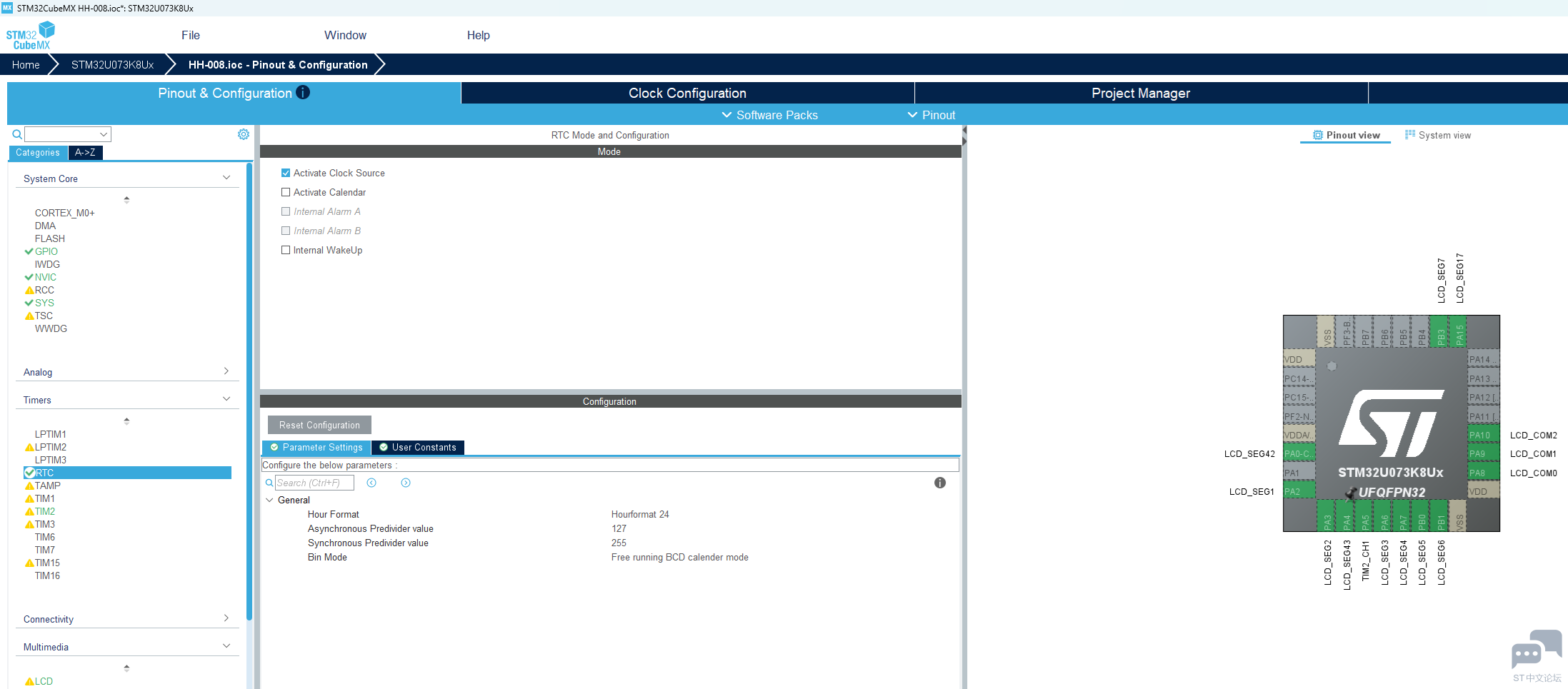Click the STM32CubeMX logo
This screenshot has width=1568, height=689.
point(30,36)
